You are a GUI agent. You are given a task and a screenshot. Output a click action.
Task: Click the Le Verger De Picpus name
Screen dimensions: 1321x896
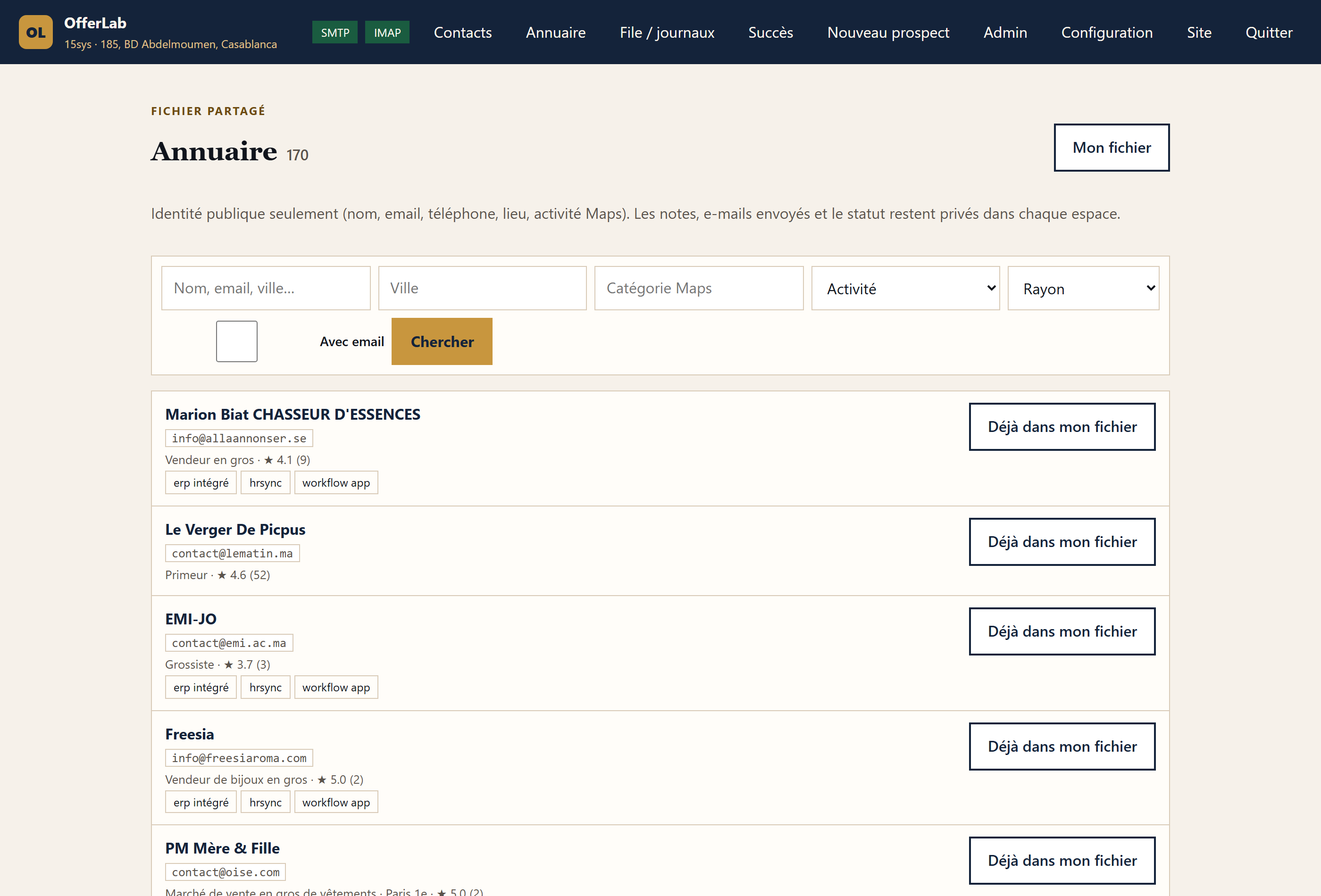(235, 530)
